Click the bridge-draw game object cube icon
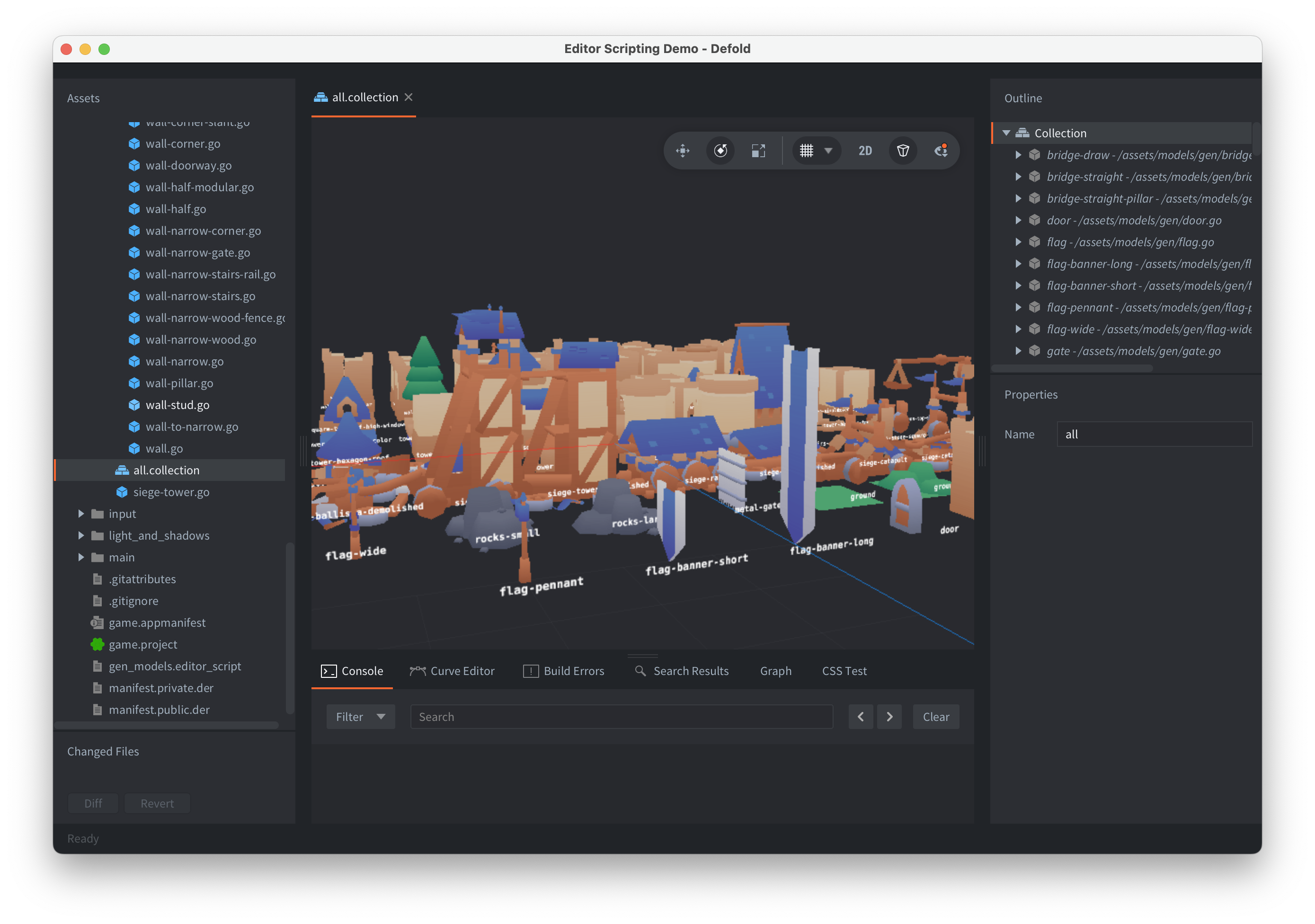Screen dimensions: 1315x924 click(1034, 155)
